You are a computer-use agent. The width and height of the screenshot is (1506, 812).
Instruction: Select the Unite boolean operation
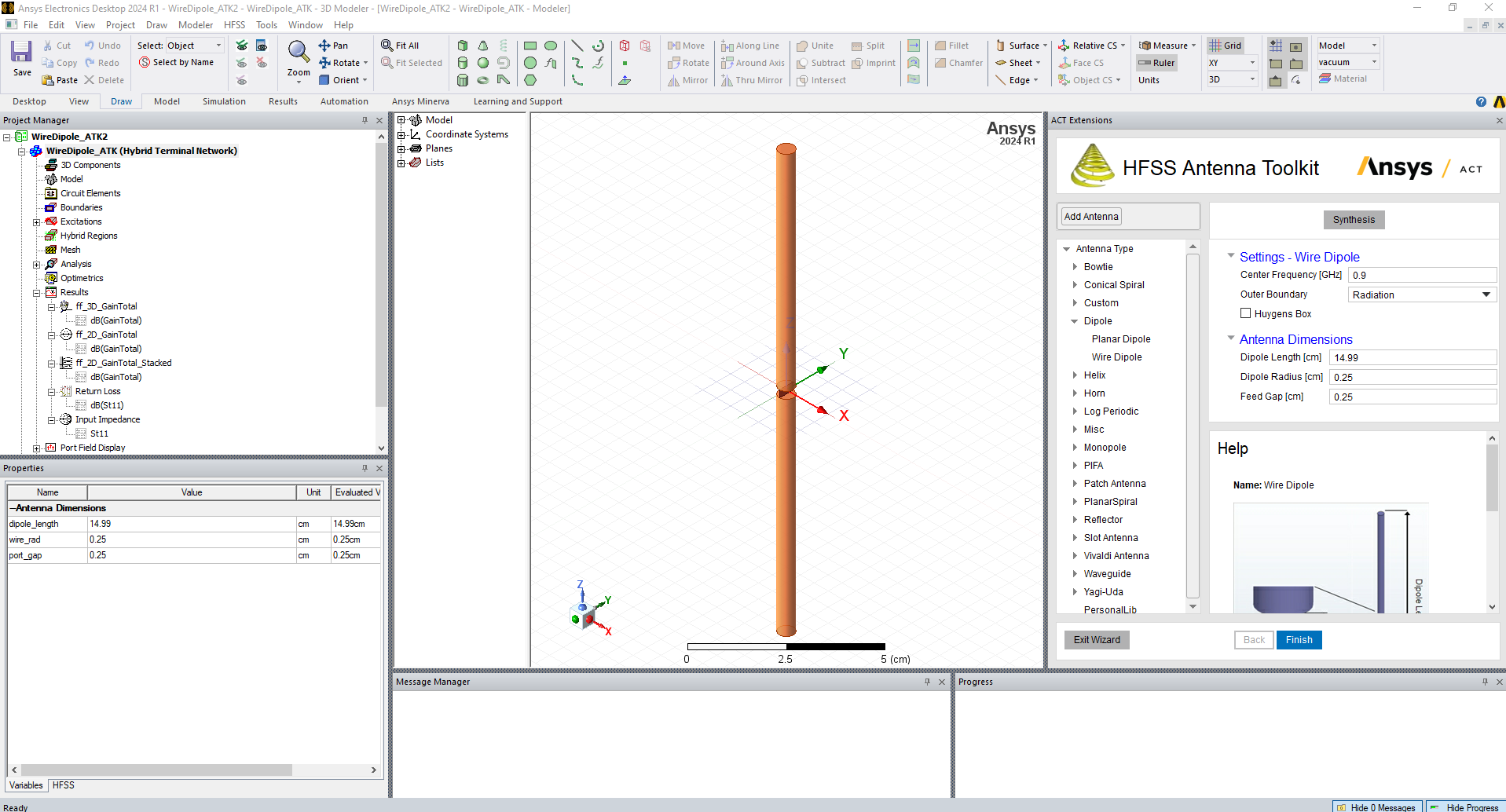(x=815, y=46)
